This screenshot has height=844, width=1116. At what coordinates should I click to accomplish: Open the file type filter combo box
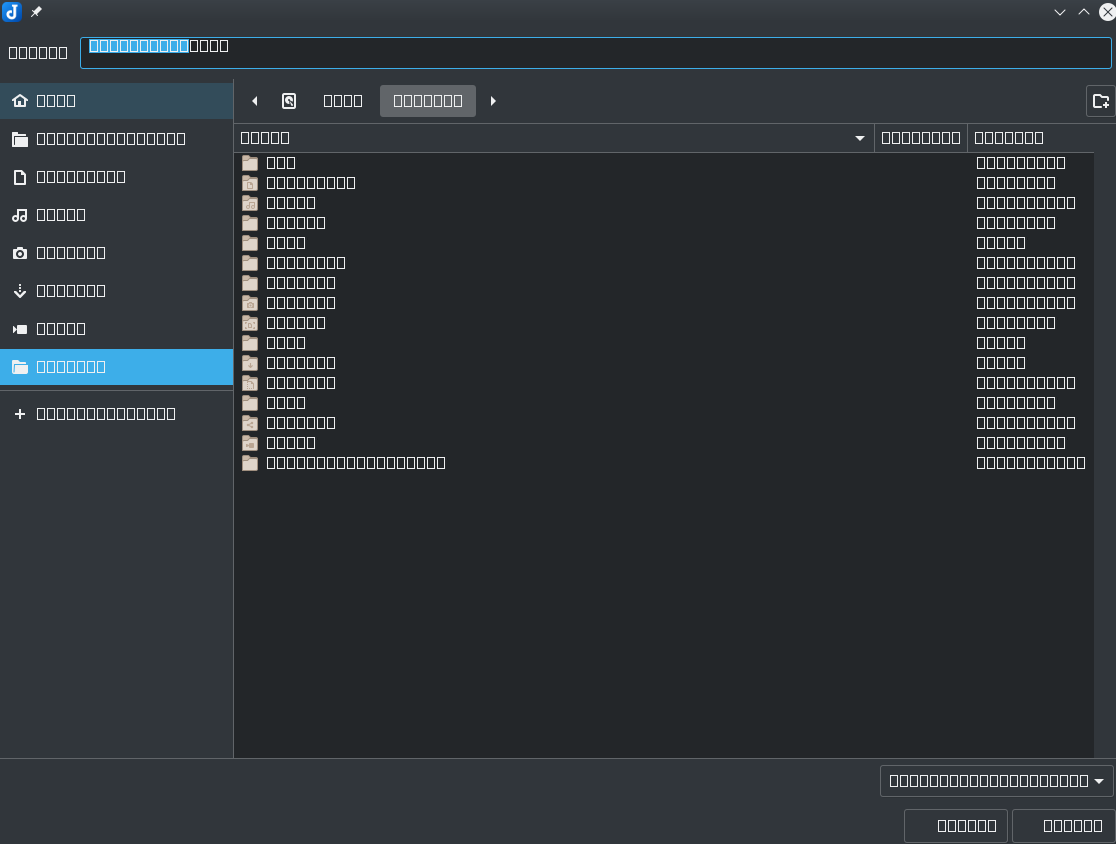click(x=995, y=781)
